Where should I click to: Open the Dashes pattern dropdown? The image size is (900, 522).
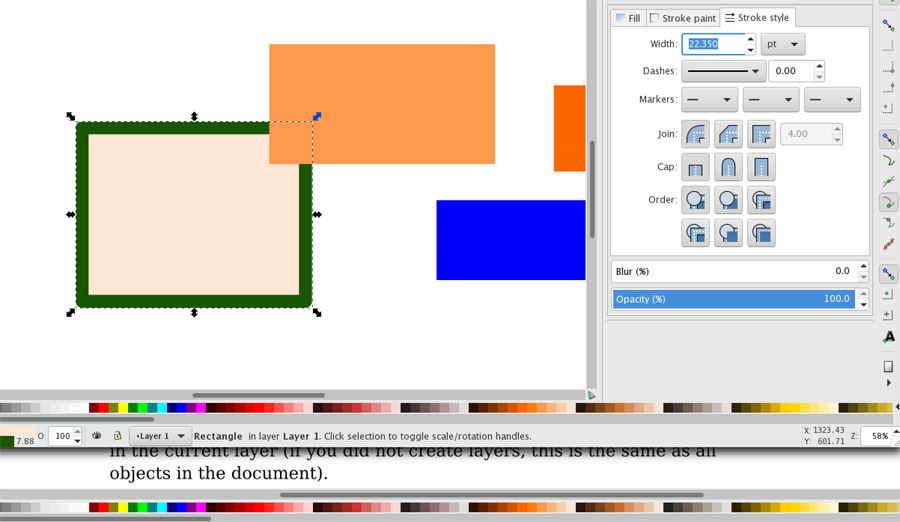723,71
